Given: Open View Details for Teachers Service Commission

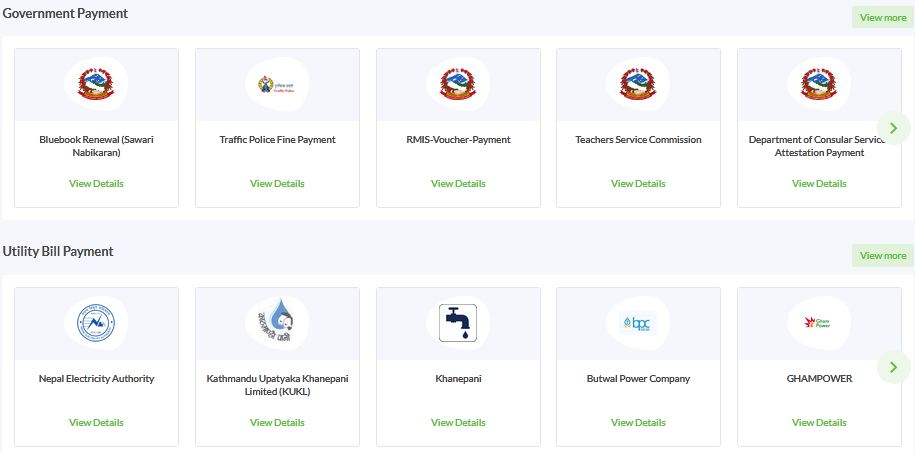Looking at the screenshot, I should click(x=638, y=183).
